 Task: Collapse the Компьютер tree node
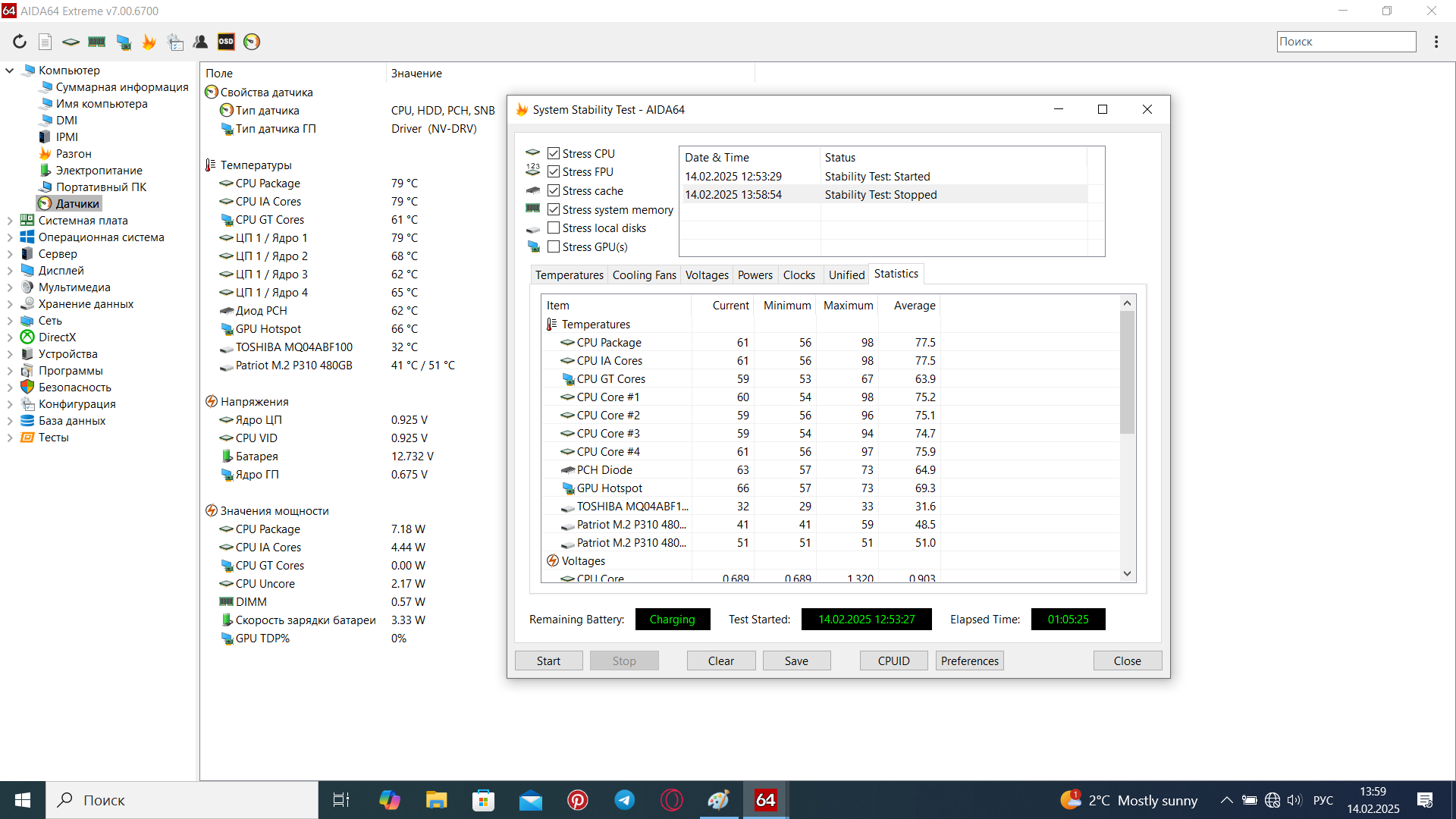(10, 71)
